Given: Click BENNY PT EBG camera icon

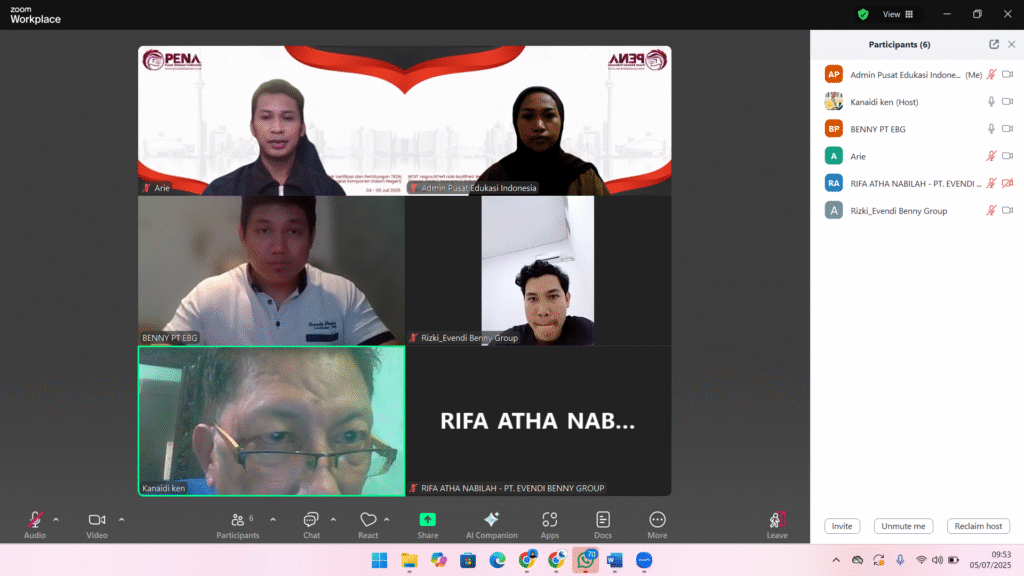Looking at the screenshot, I should point(1008,129).
